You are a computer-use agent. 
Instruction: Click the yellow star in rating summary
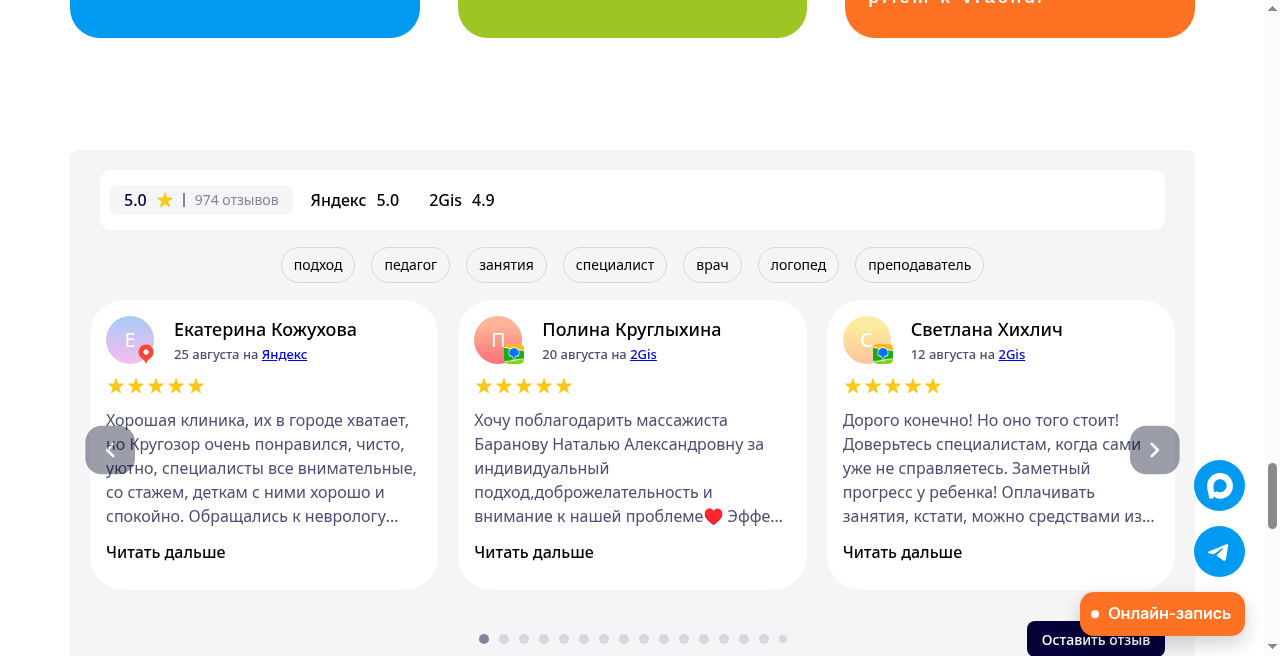click(165, 200)
